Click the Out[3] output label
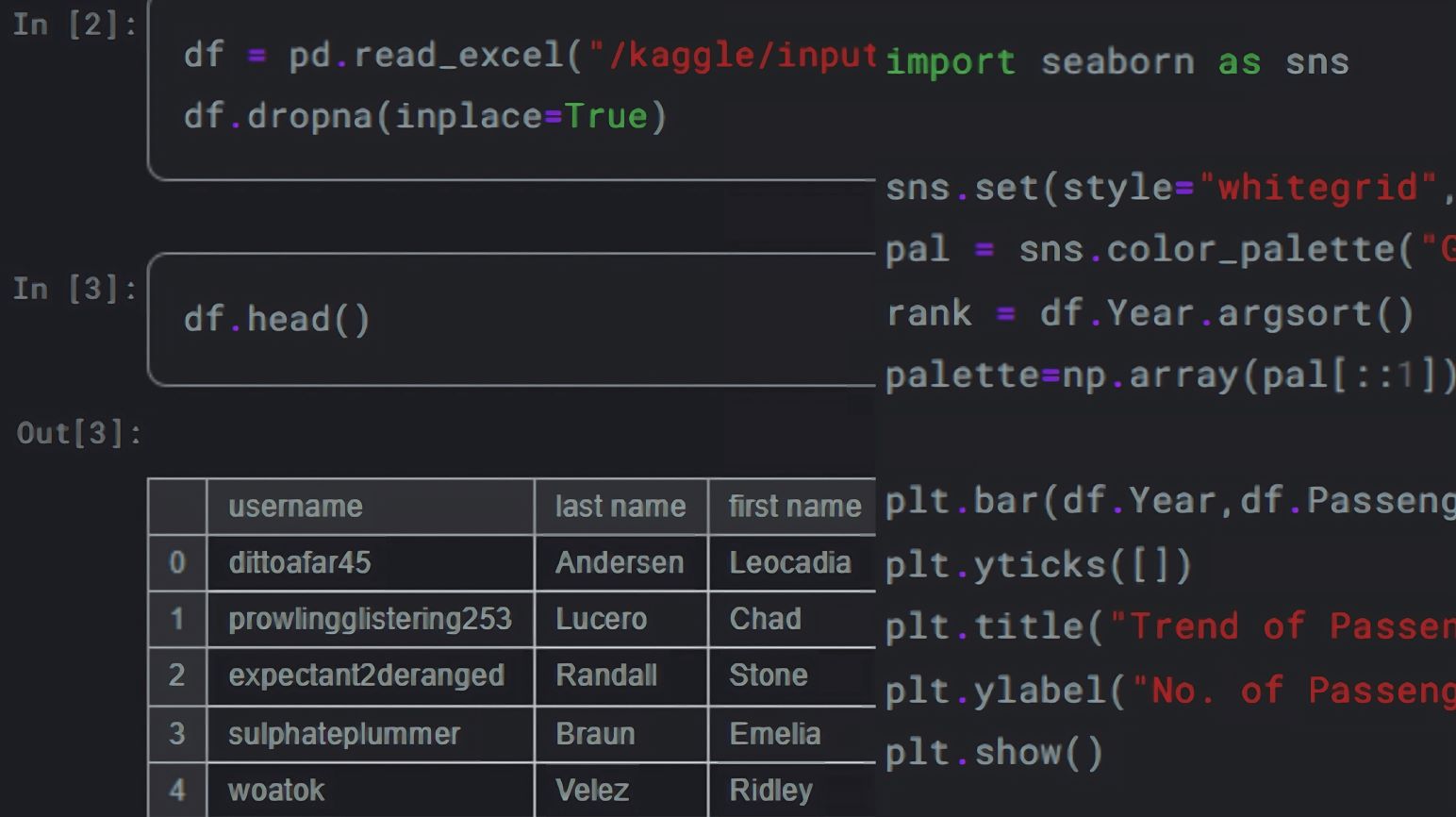The height and width of the screenshot is (817, 1456). (x=79, y=433)
